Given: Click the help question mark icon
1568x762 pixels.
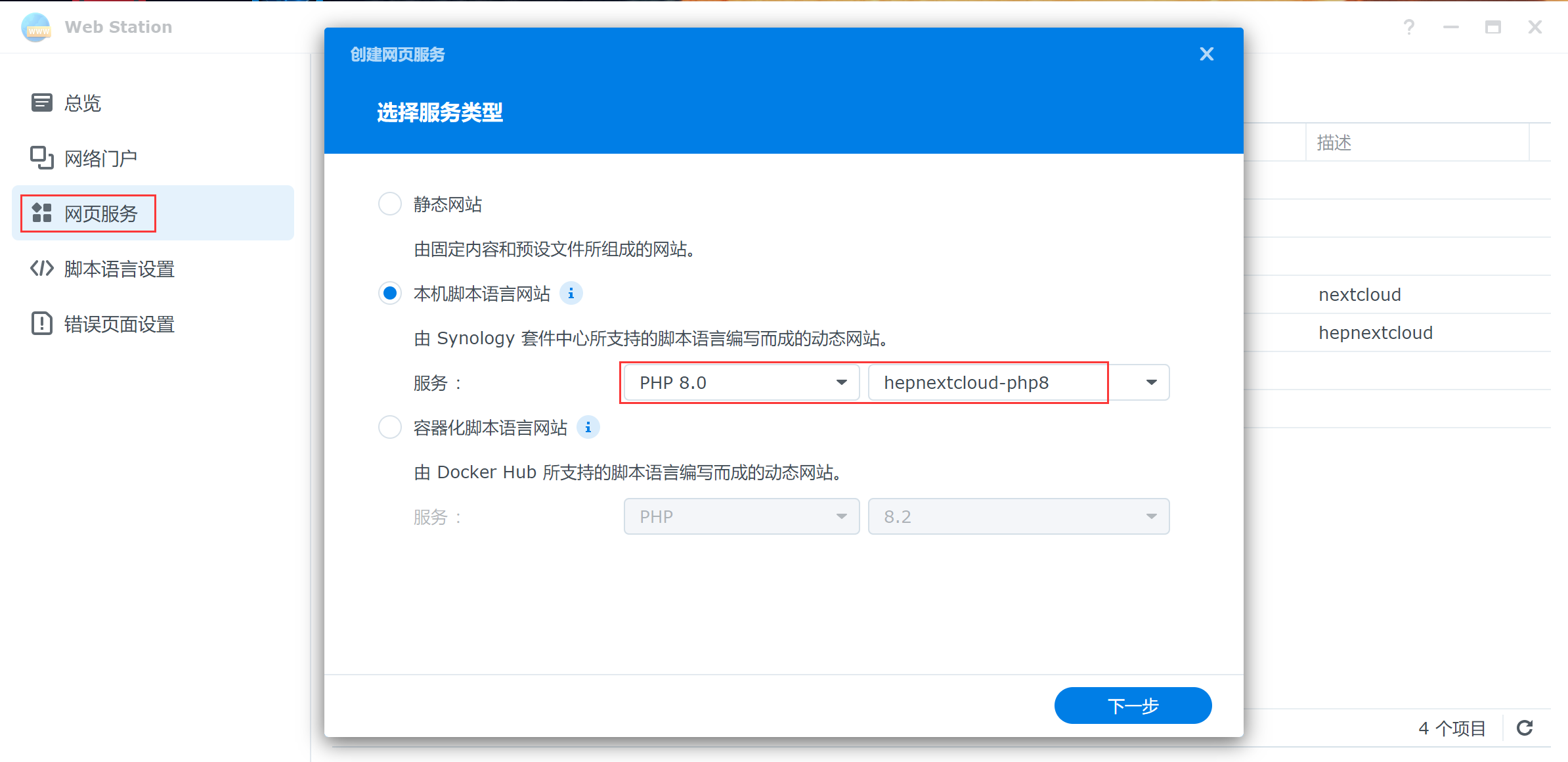Looking at the screenshot, I should pyautogui.click(x=1409, y=27).
